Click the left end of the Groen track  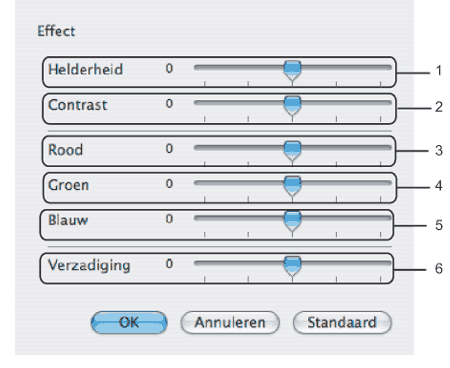(x=197, y=183)
